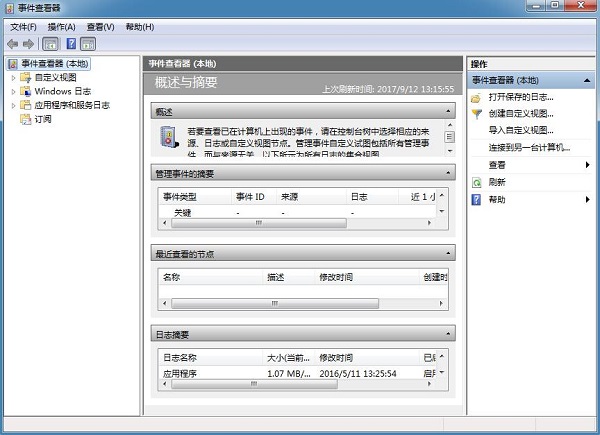Open the 操作(A) menu
Image resolution: width=600 pixels, height=435 pixels.
click(62, 27)
